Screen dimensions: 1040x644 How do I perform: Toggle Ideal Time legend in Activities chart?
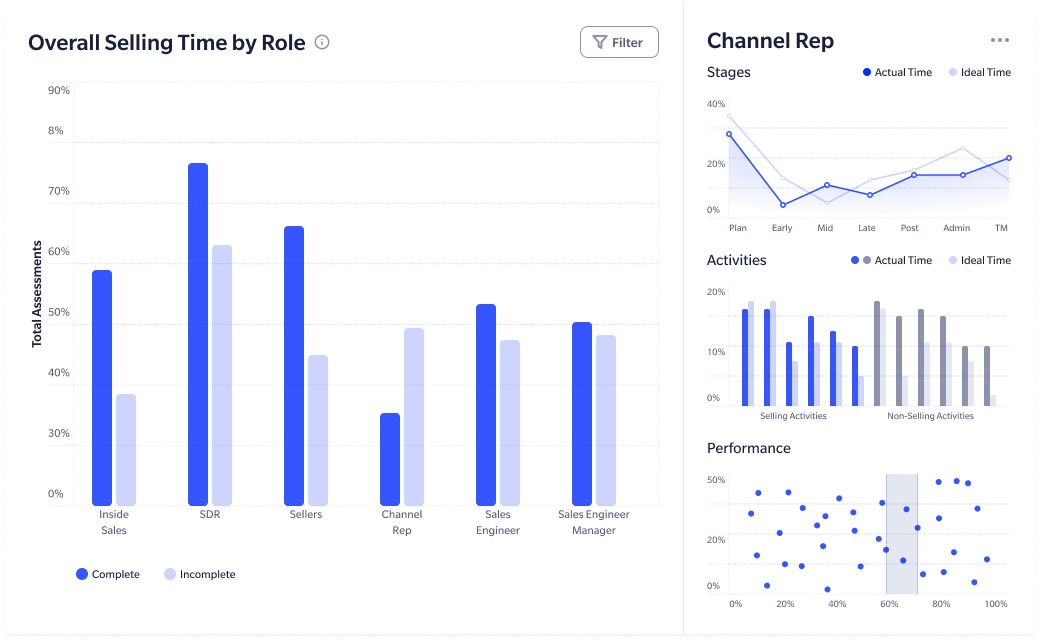click(980, 261)
